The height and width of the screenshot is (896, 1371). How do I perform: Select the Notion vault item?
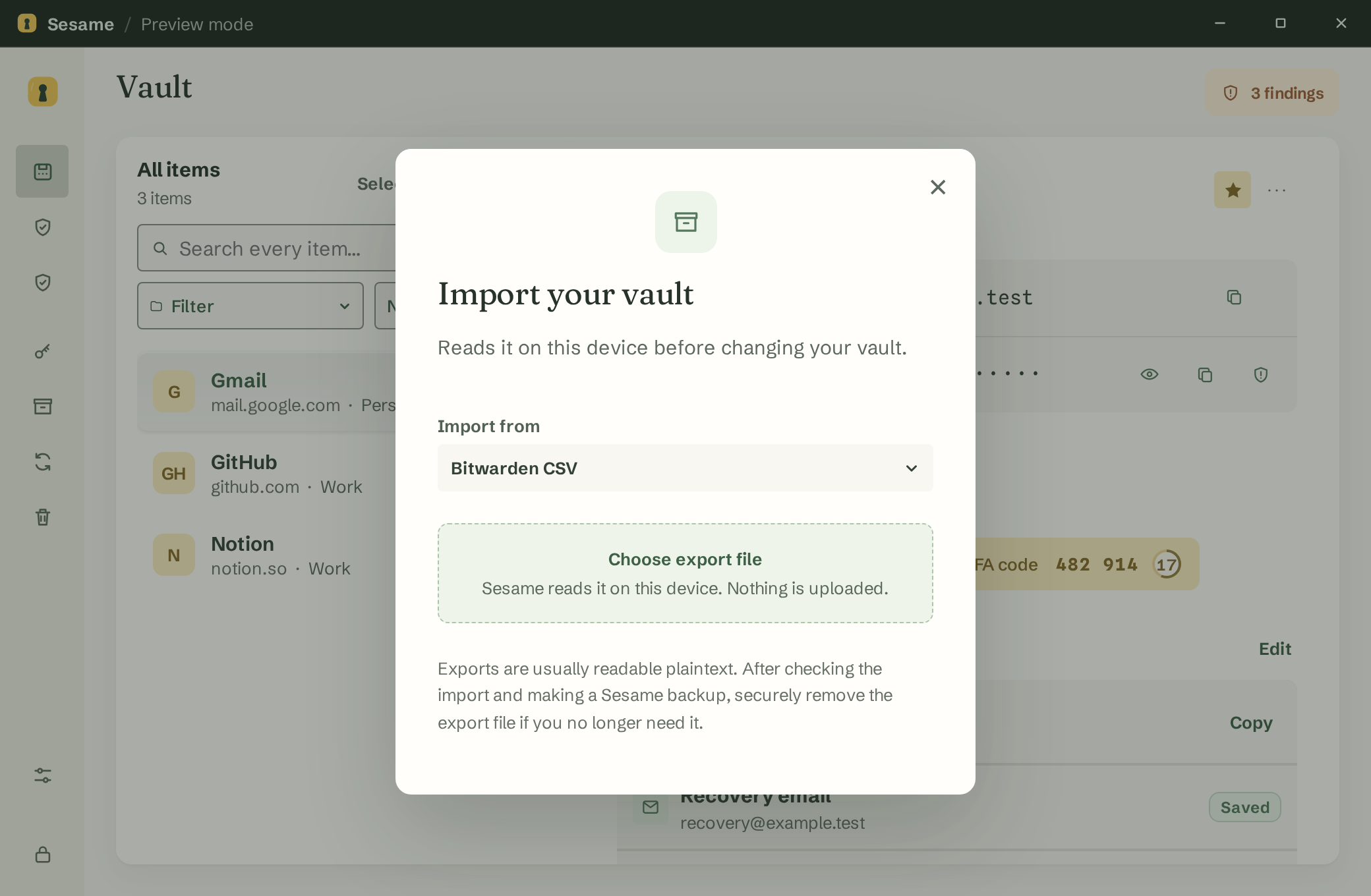click(266, 555)
